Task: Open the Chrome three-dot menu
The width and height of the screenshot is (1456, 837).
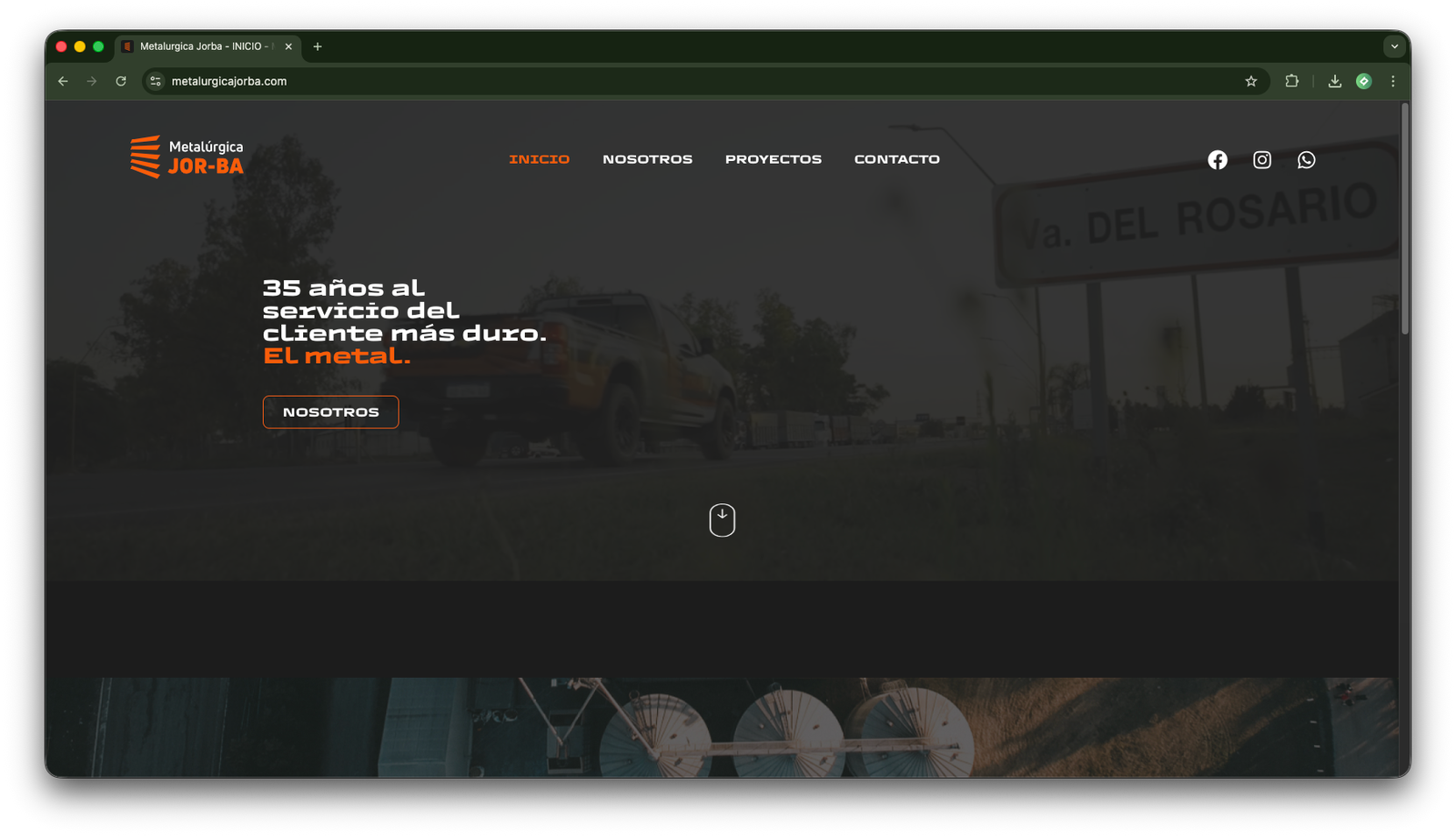Action: coord(1392,81)
